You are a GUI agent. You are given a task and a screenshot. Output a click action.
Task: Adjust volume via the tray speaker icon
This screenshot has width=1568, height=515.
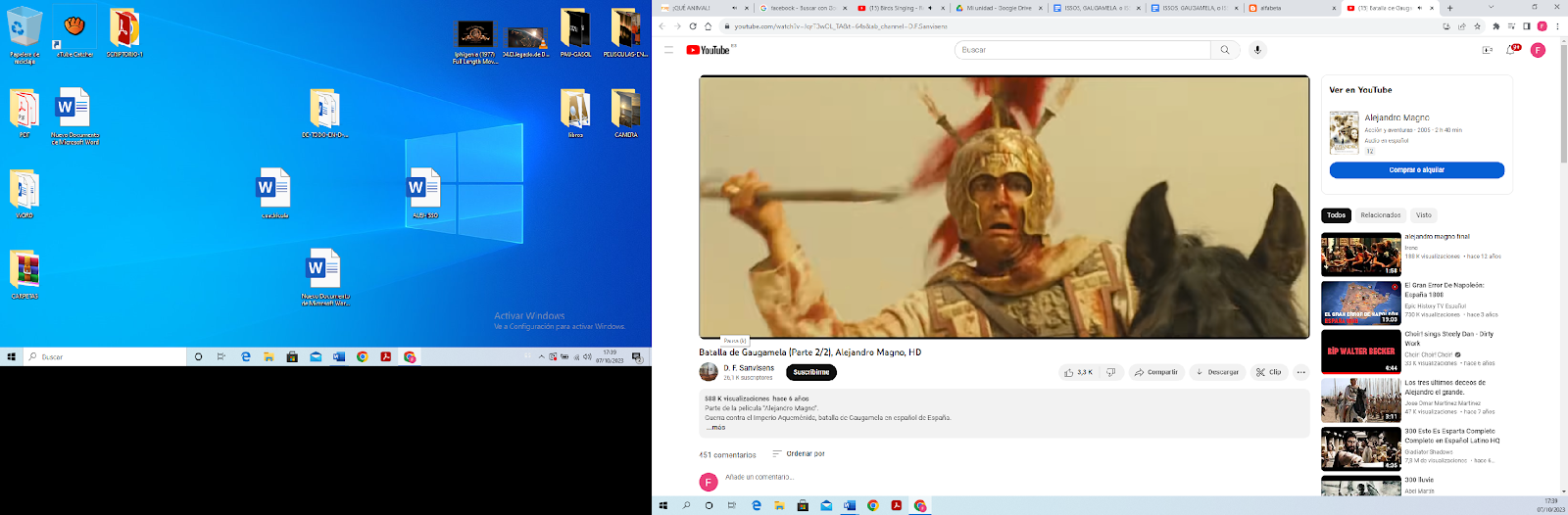click(x=587, y=357)
